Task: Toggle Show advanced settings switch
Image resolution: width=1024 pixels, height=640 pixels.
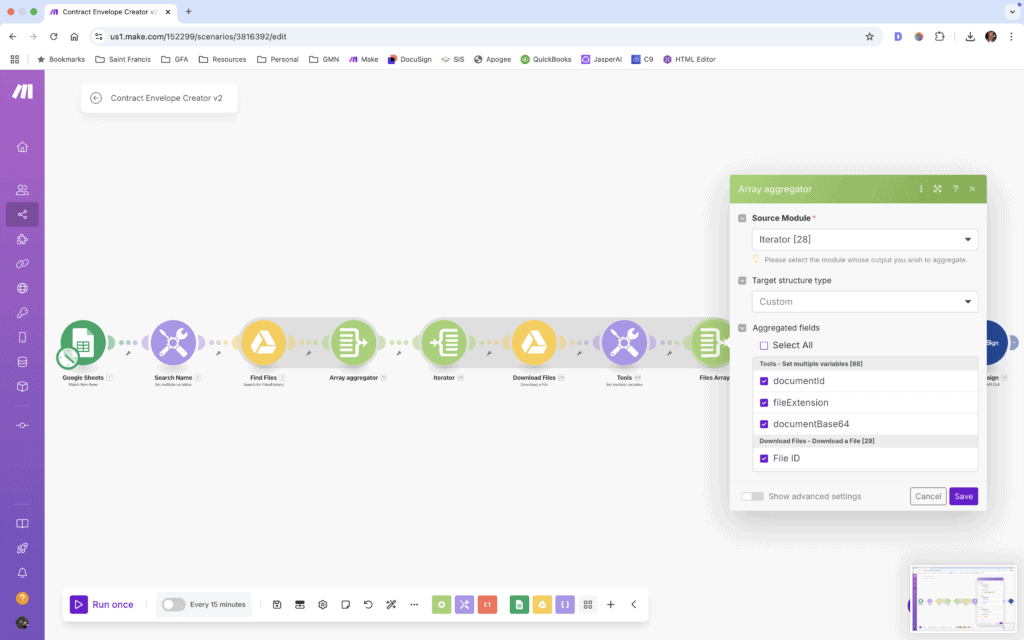Action: click(x=752, y=496)
